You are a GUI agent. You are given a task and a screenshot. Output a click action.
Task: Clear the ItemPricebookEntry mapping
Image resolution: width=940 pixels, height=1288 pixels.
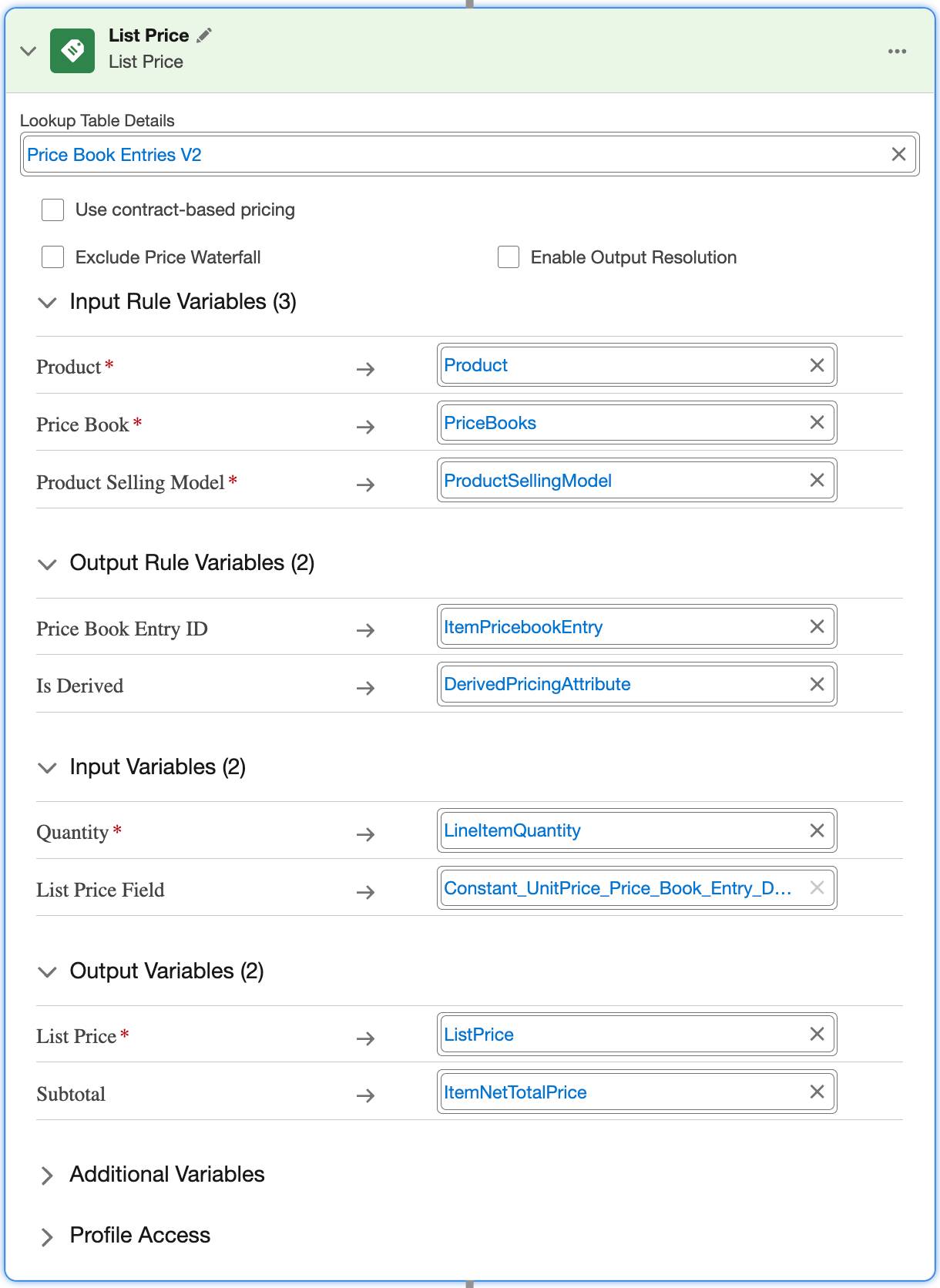[x=817, y=626]
